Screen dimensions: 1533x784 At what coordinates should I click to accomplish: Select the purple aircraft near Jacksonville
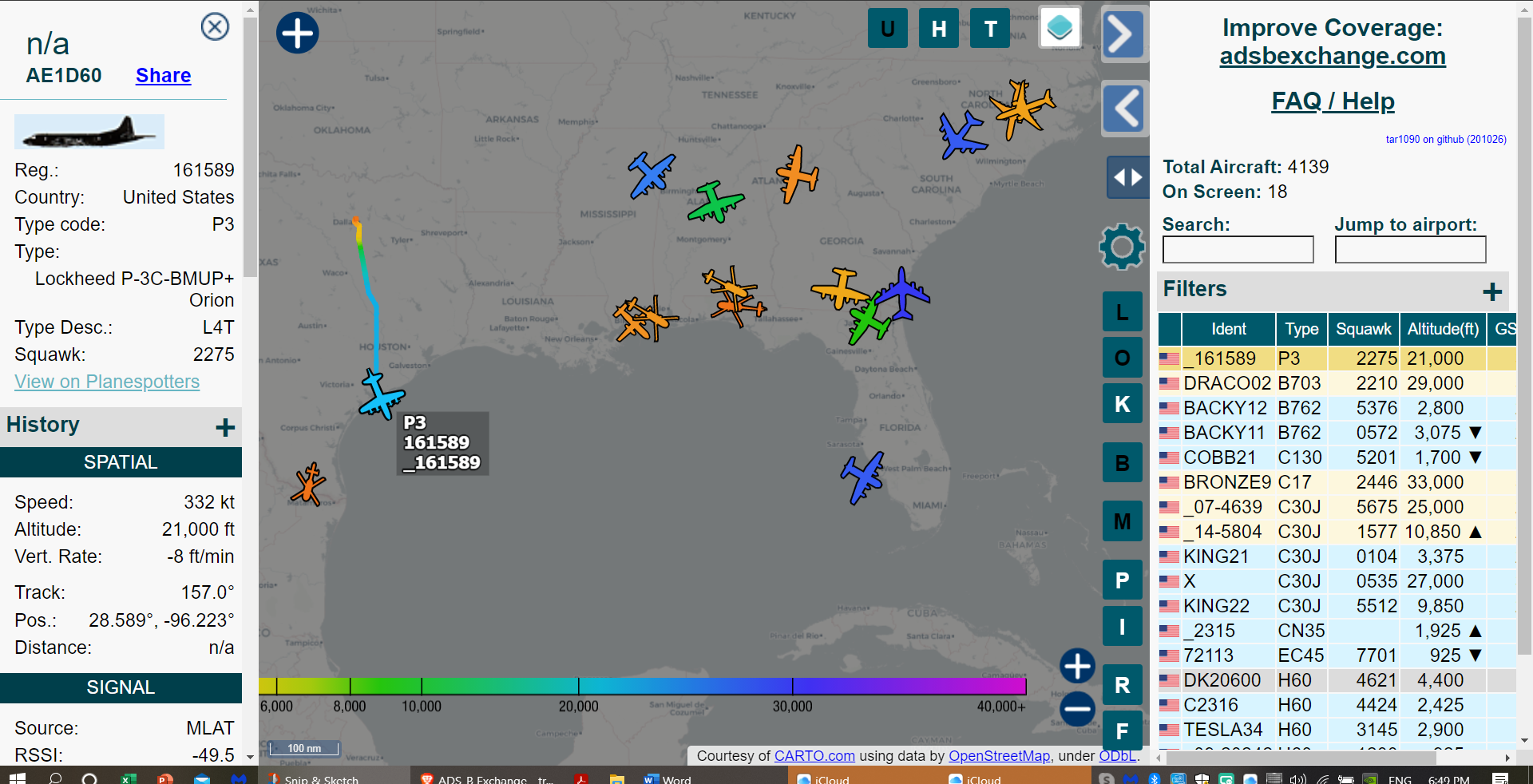(903, 294)
